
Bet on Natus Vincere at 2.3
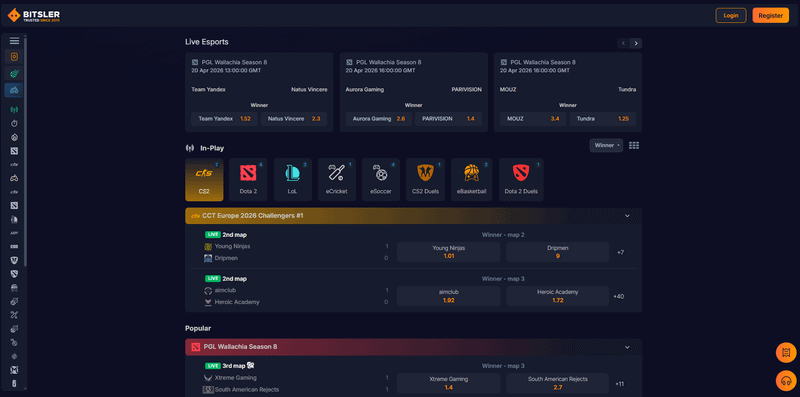[294, 119]
